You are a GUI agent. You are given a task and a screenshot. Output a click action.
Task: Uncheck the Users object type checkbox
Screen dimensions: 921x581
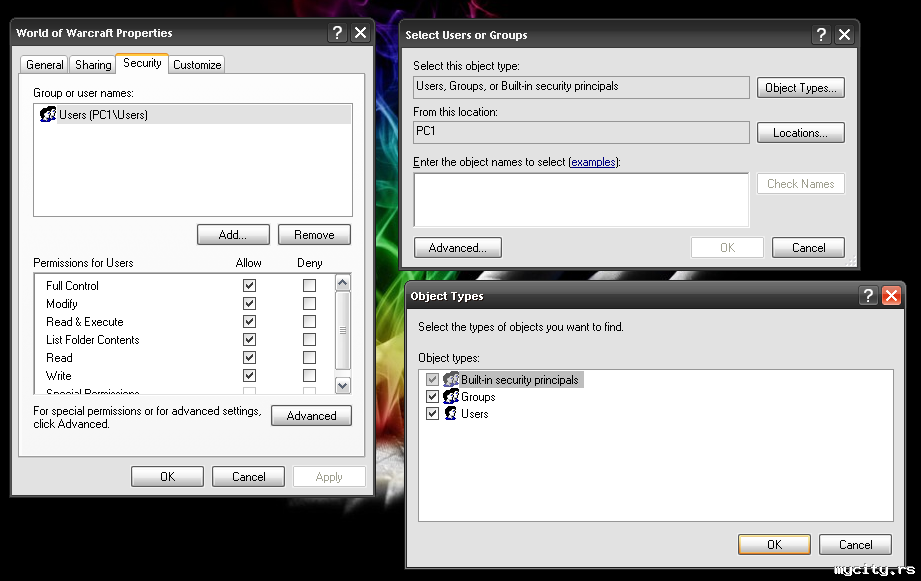(432, 414)
